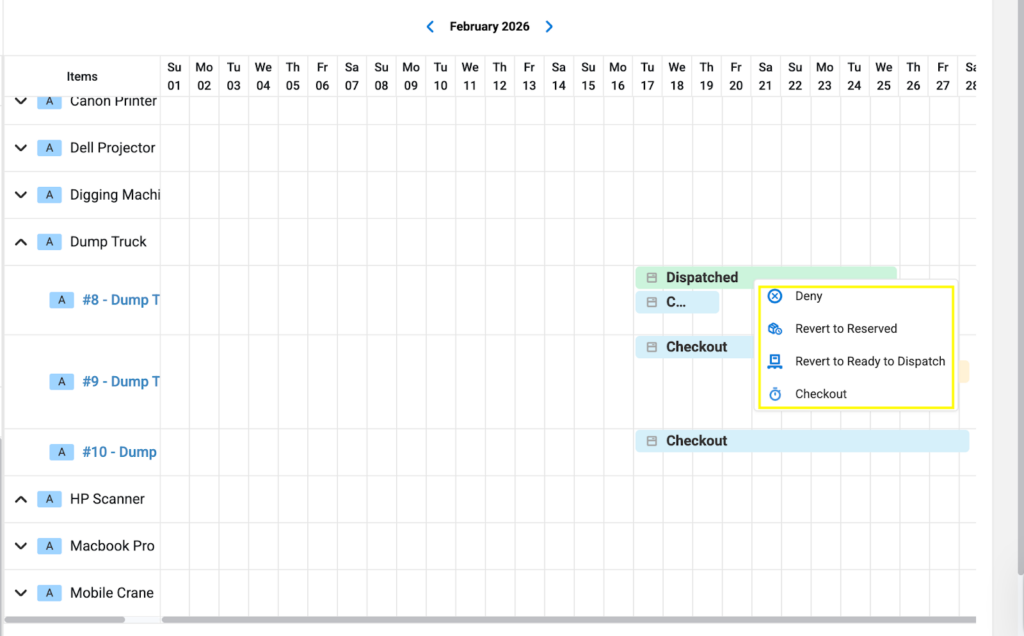Click the Checkout stopwatch icon
This screenshot has height=636, width=1024.
[774, 394]
